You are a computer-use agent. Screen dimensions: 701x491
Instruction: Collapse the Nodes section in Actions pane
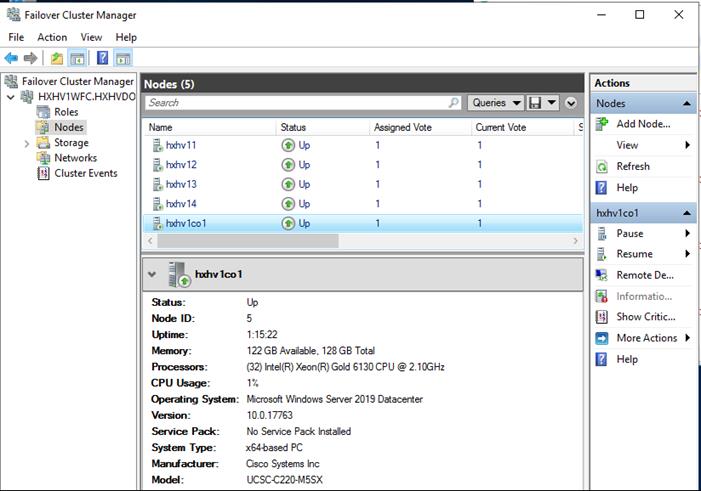687,104
